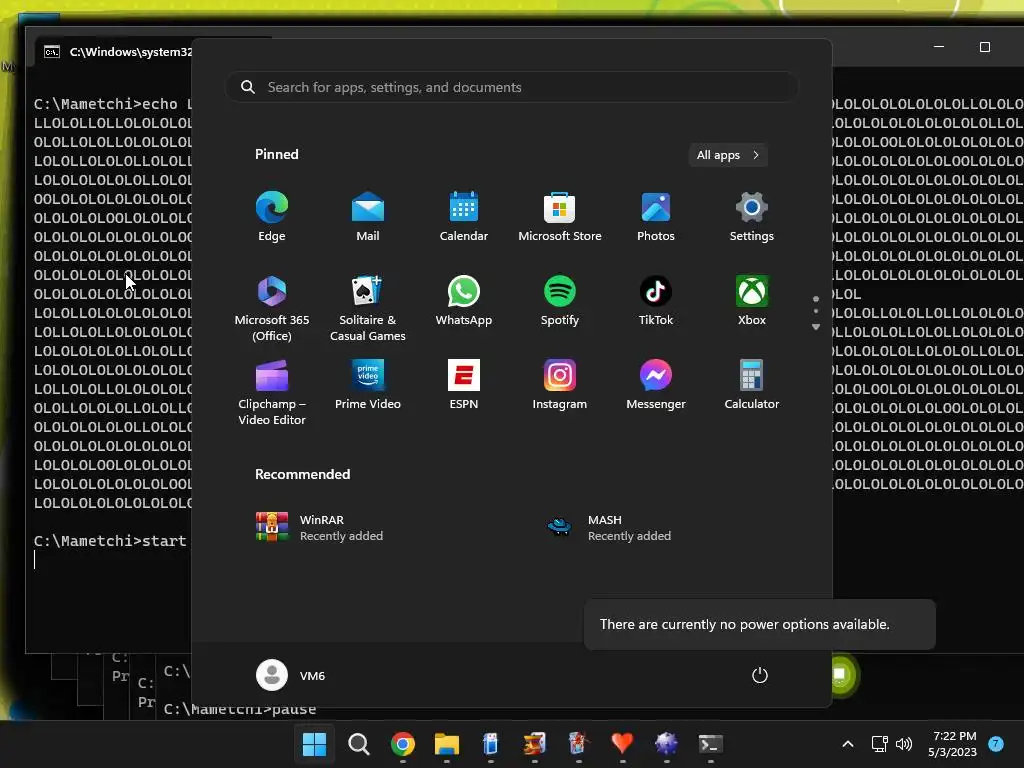This screenshot has width=1024, height=768.
Task: Launch Spotify
Action: pos(560,301)
